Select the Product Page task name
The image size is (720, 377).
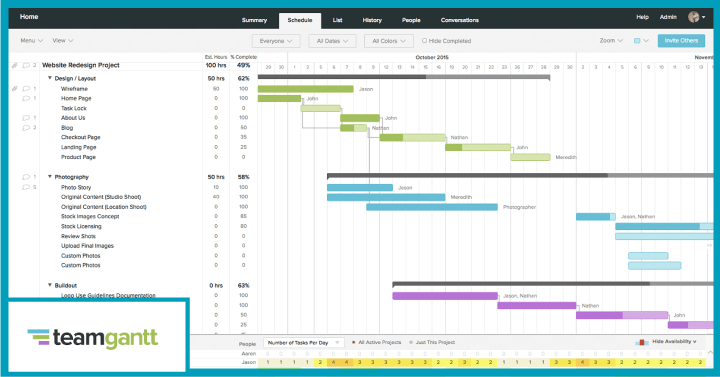pos(78,157)
